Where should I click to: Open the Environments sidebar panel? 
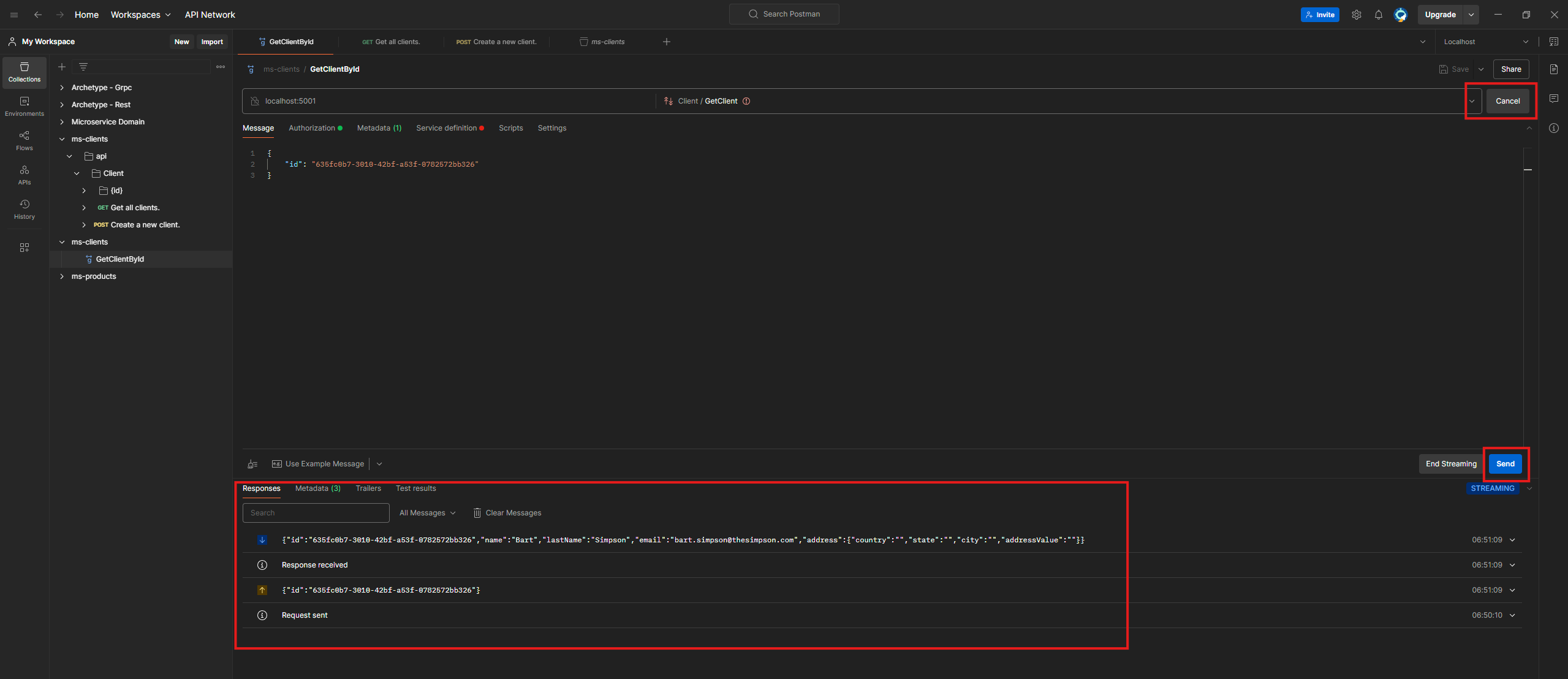[x=25, y=107]
